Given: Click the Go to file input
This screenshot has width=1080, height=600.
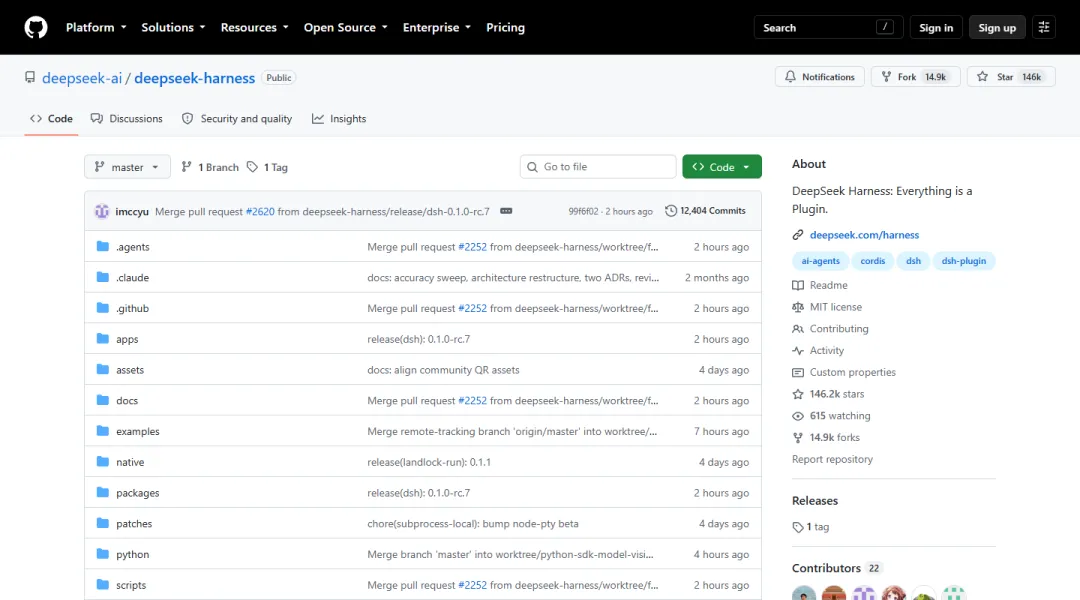Looking at the screenshot, I should click(598, 167).
